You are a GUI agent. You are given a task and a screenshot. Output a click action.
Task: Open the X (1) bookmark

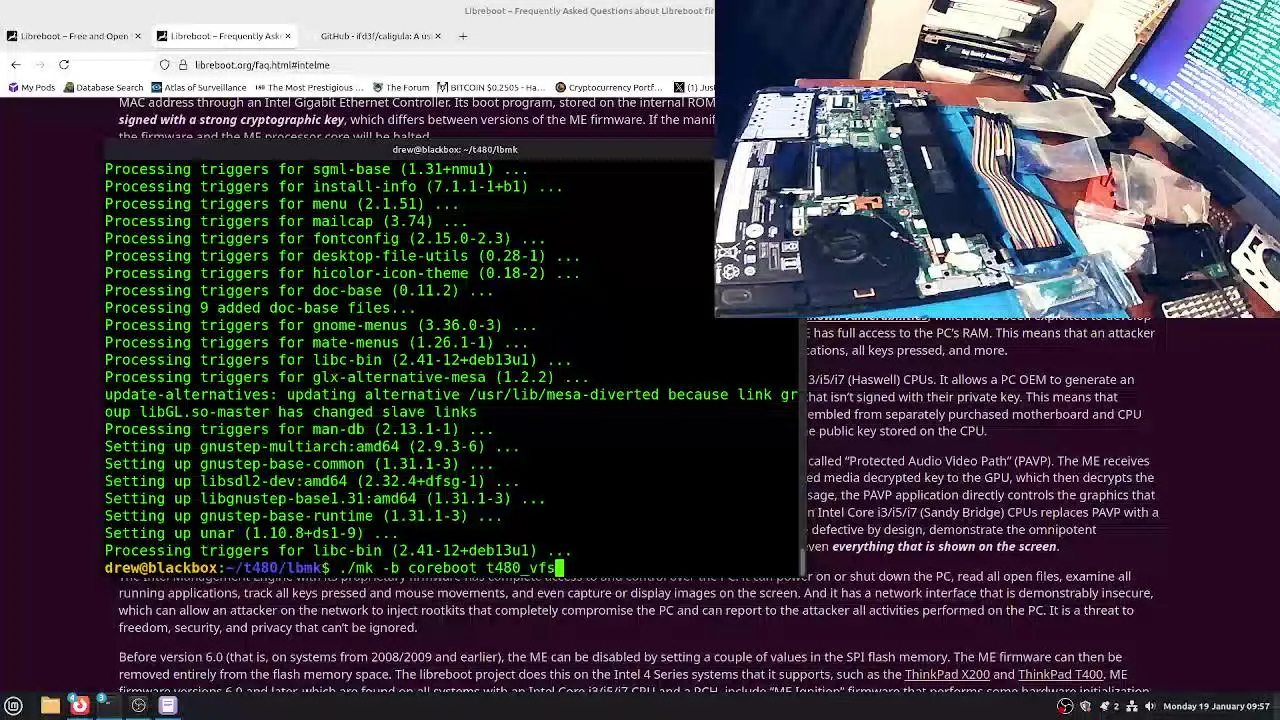pyautogui.click(x=693, y=87)
